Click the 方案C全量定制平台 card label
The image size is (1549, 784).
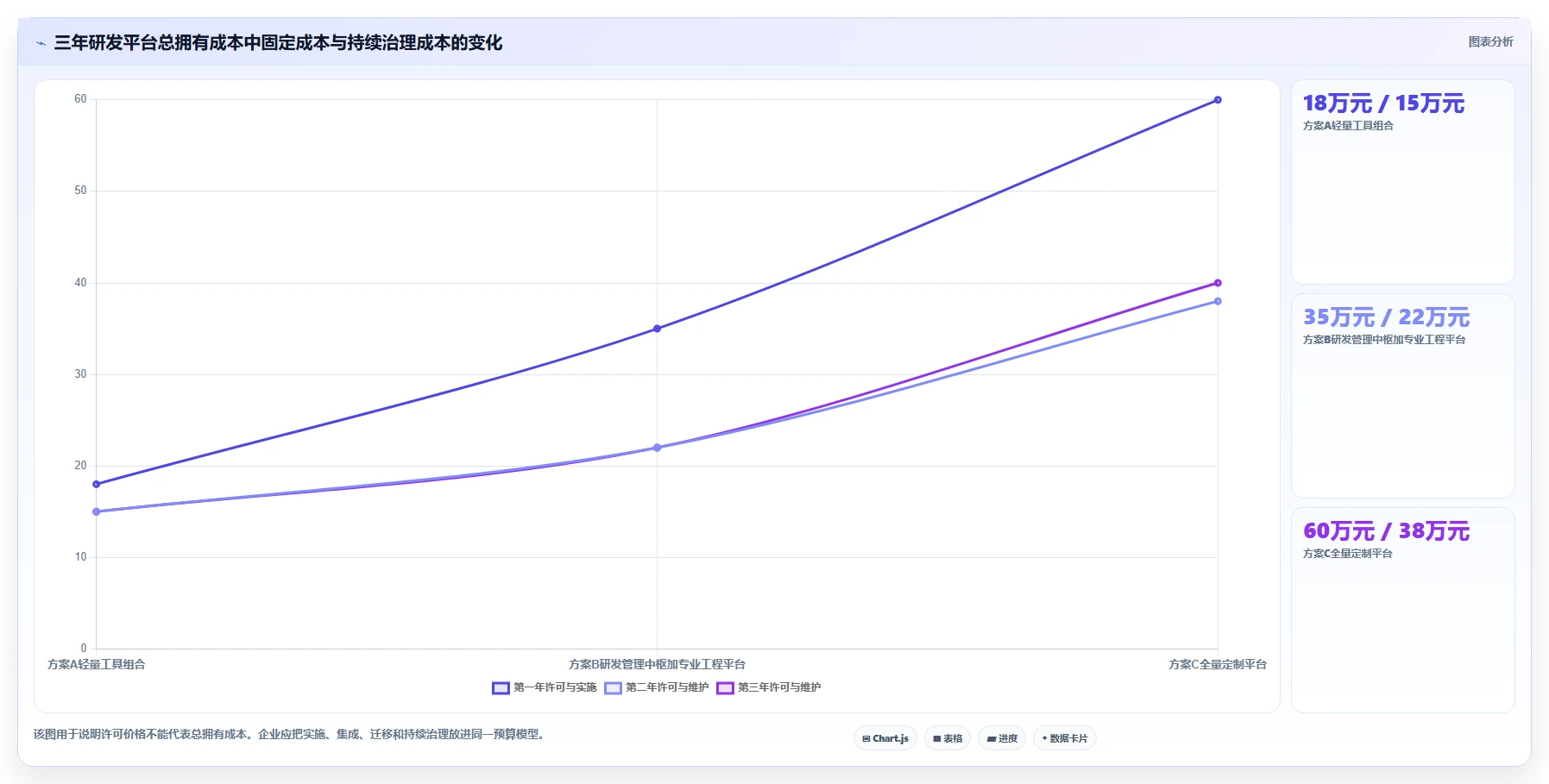(x=1347, y=554)
